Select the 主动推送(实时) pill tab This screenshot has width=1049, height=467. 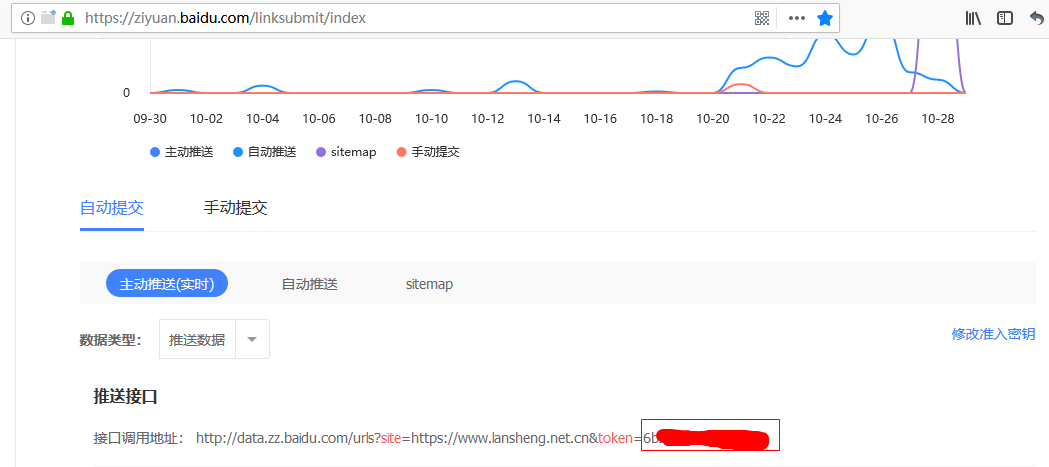point(167,284)
